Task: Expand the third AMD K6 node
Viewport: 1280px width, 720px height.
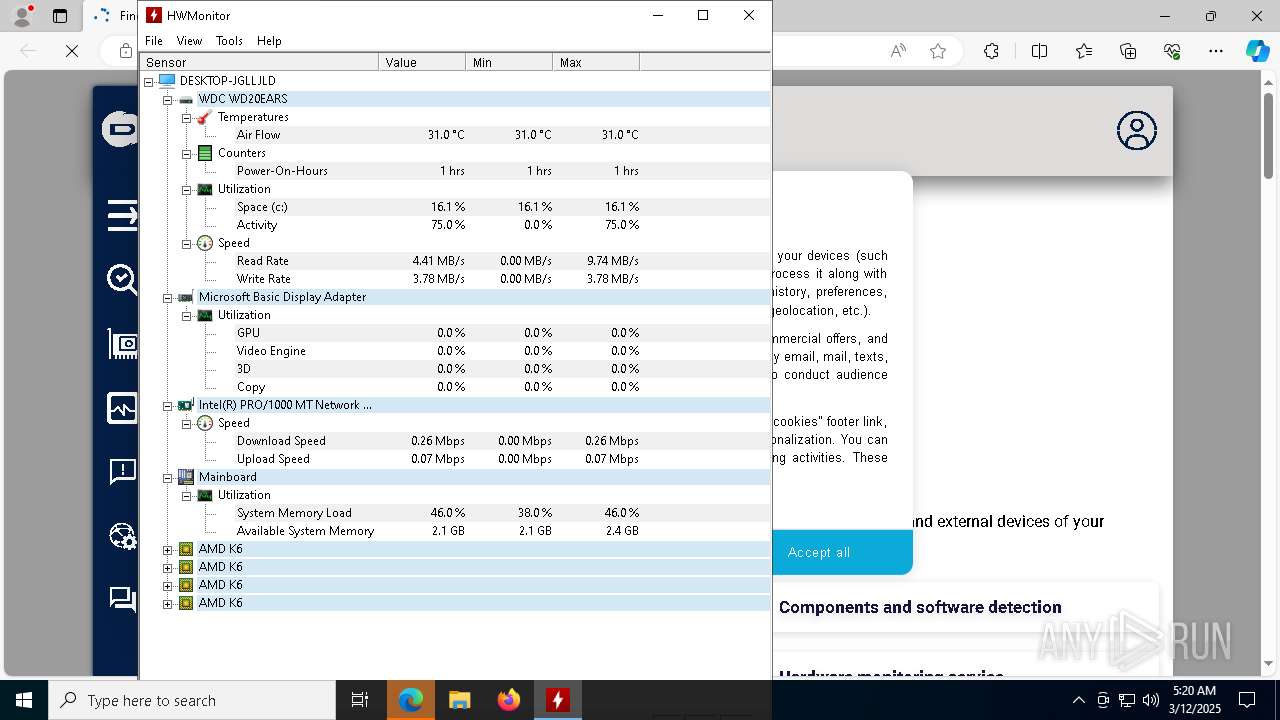Action: [168, 585]
